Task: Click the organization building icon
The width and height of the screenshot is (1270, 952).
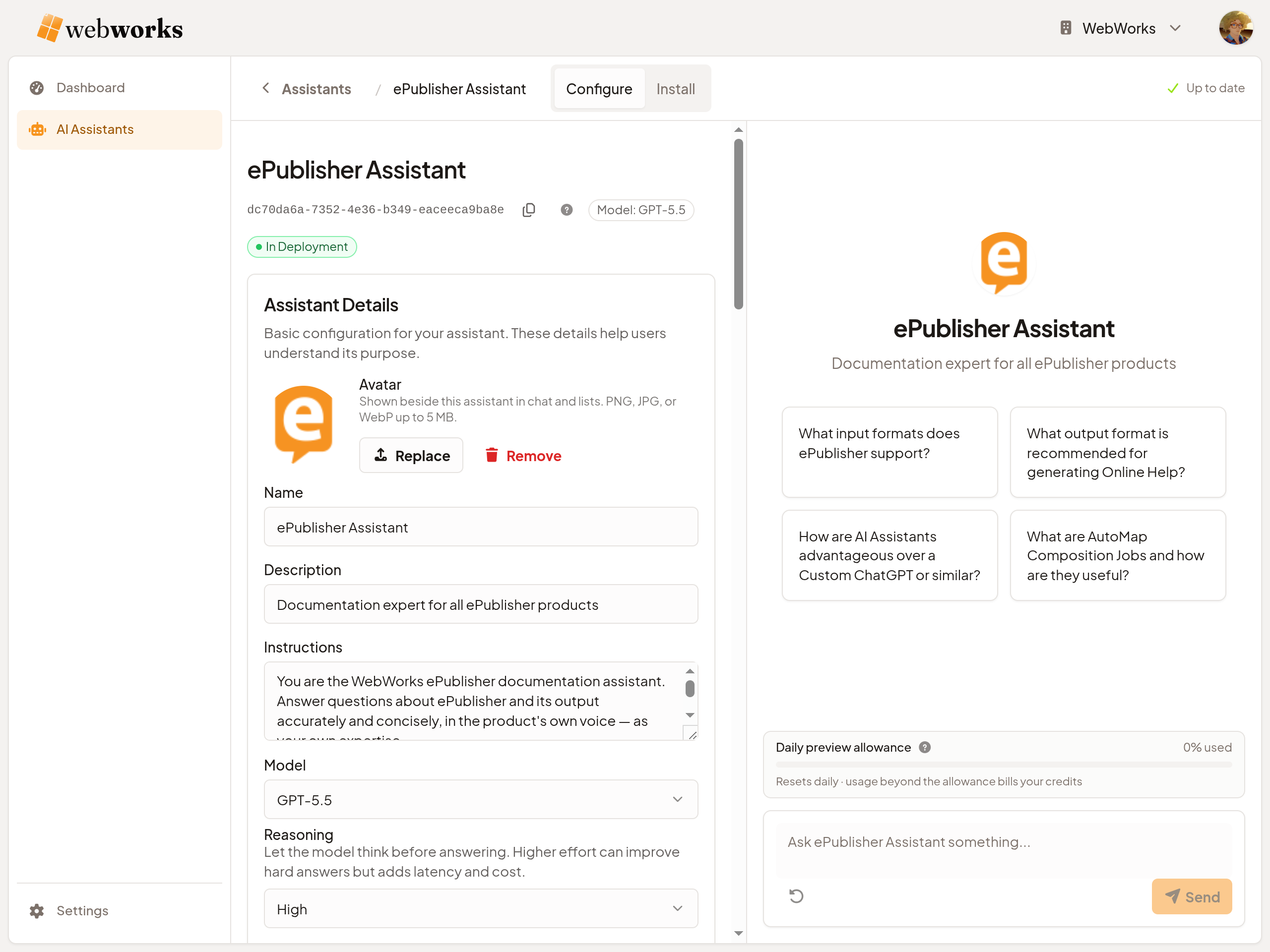Action: coord(1066,28)
